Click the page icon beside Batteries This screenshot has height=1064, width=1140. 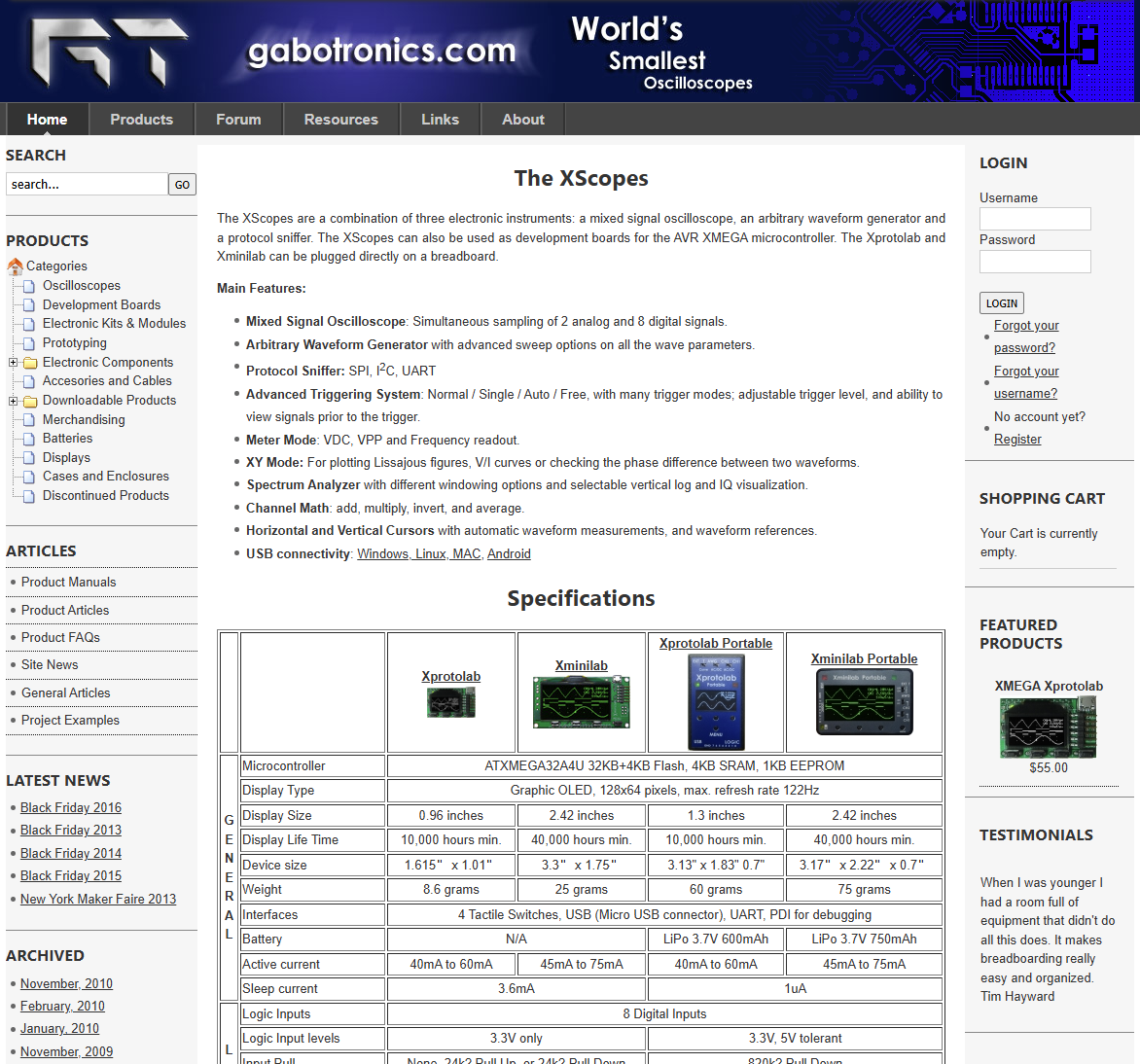(x=27, y=438)
